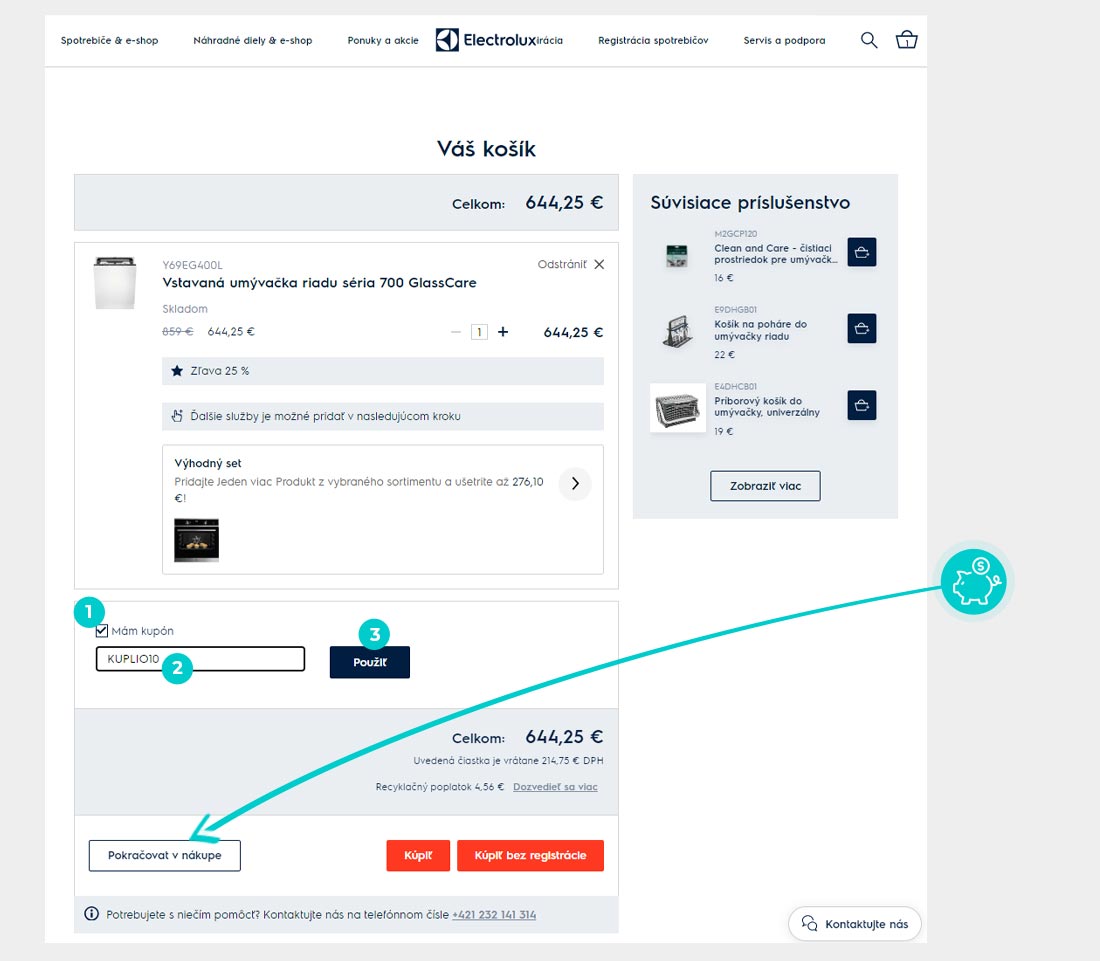
Task: Open 'Ponuky a akcie' menu
Action: [383, 41]
